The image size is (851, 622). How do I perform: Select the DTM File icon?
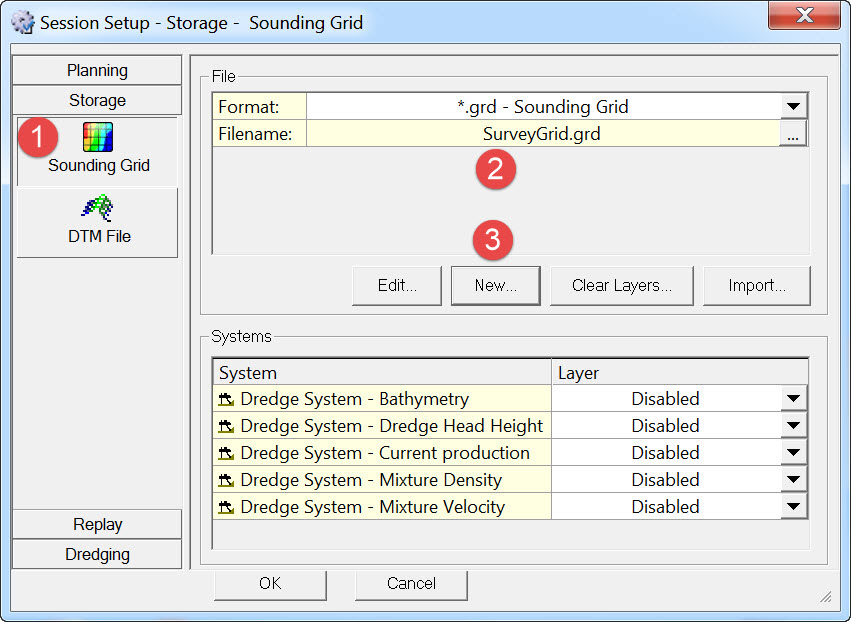pos(97,208)
